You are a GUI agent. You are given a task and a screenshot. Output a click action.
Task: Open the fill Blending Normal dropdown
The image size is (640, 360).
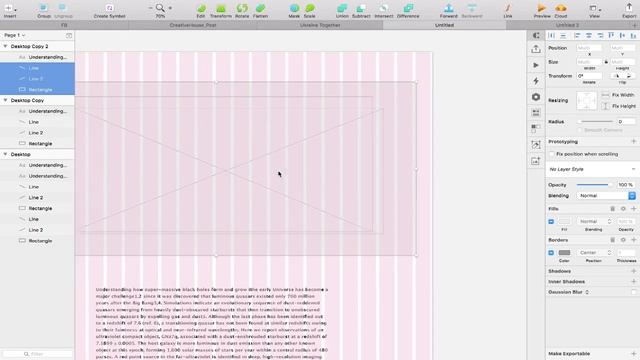[594, 221]
